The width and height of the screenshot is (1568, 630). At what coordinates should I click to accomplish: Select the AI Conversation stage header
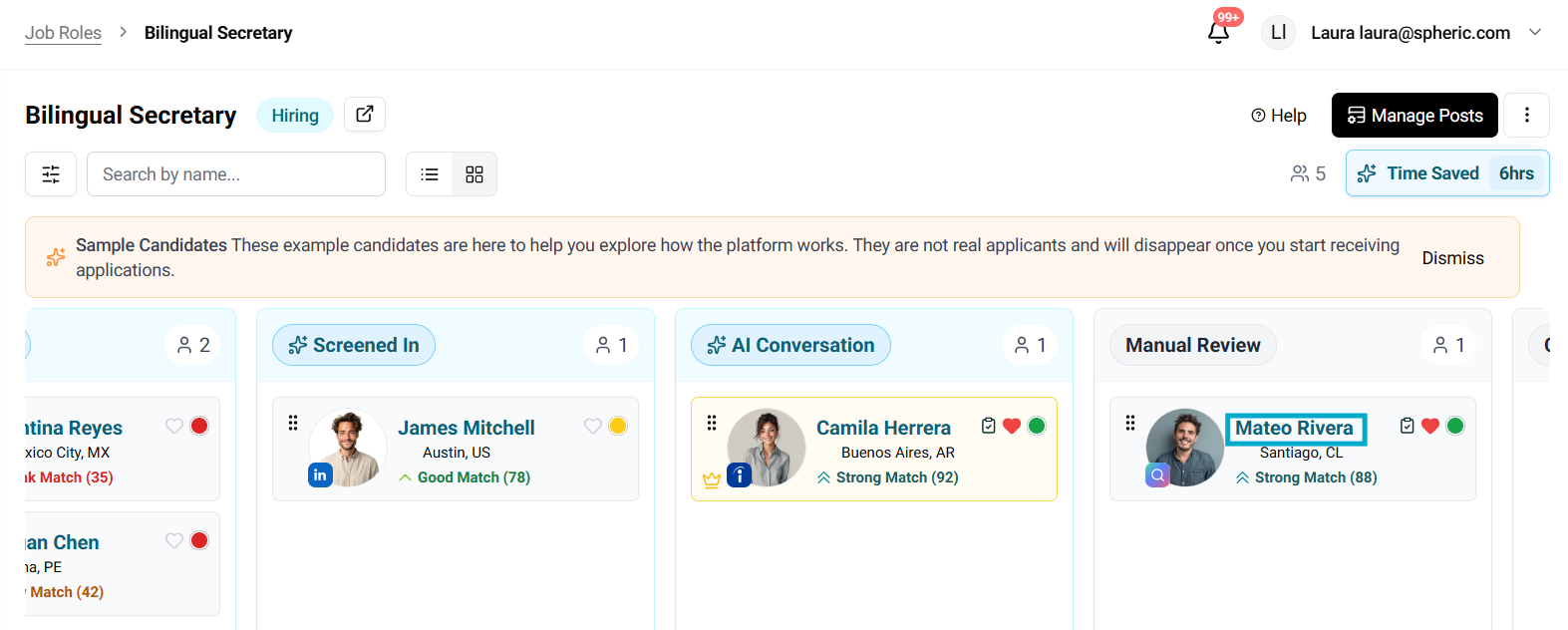click(790, 345)
